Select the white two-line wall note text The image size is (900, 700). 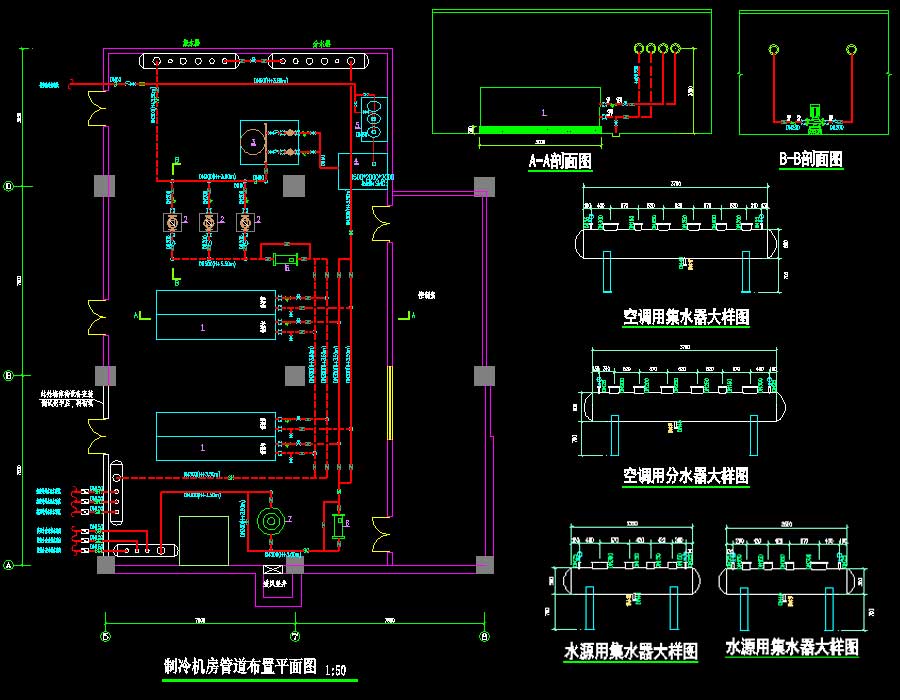67,399
